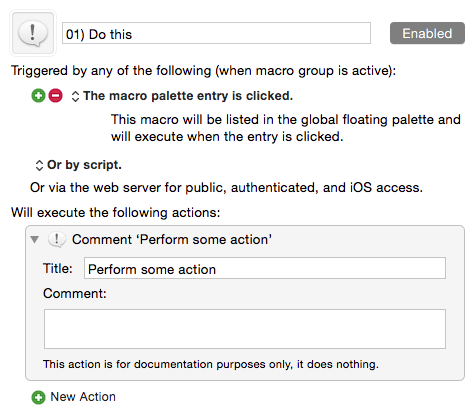The height and width of the screenshot is (411, 476).
Task: Select the Comment 'Perform some action' action header
Action: (172, 239)
